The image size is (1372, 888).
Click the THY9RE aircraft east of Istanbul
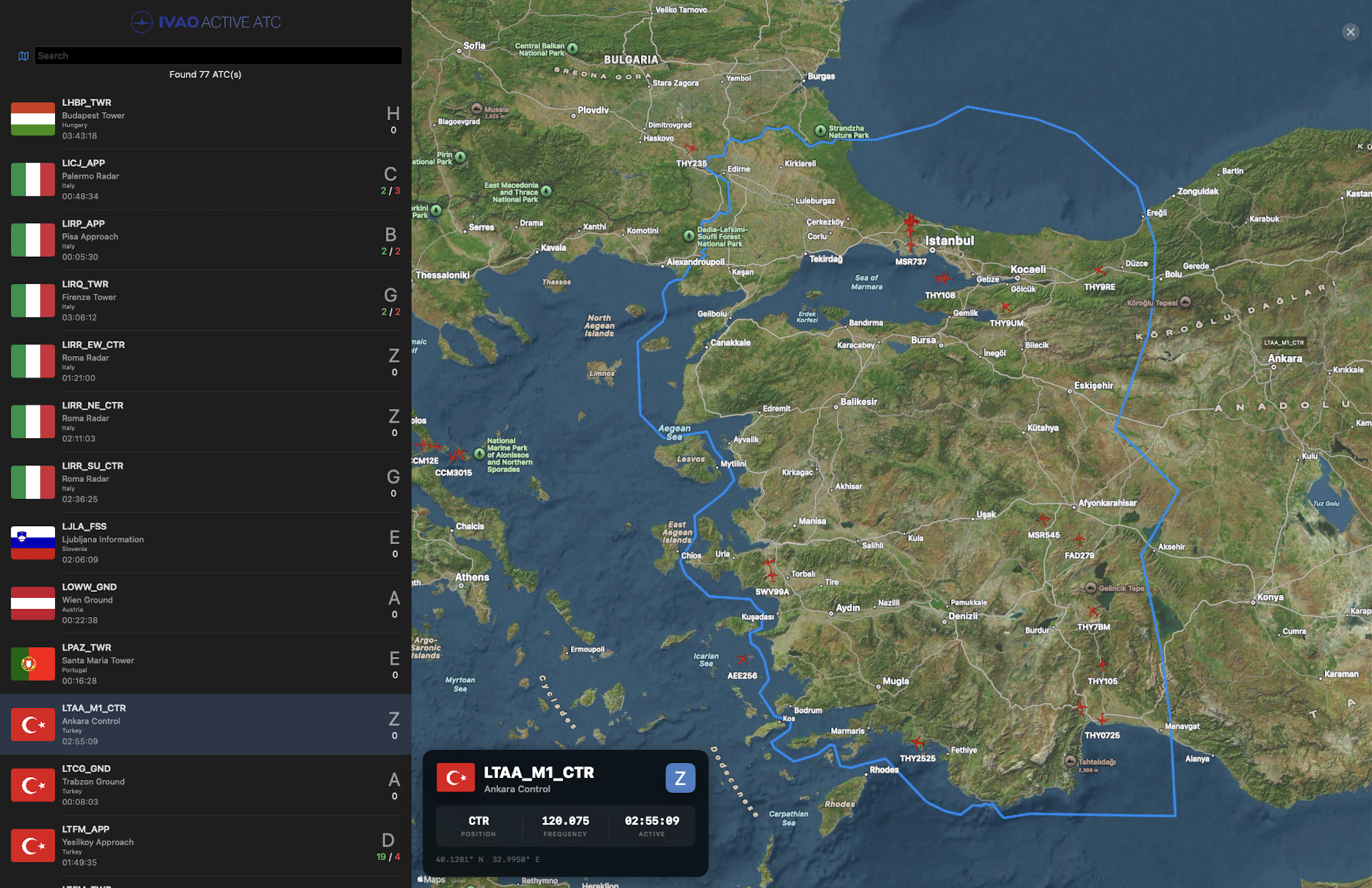click(1098, 270)
